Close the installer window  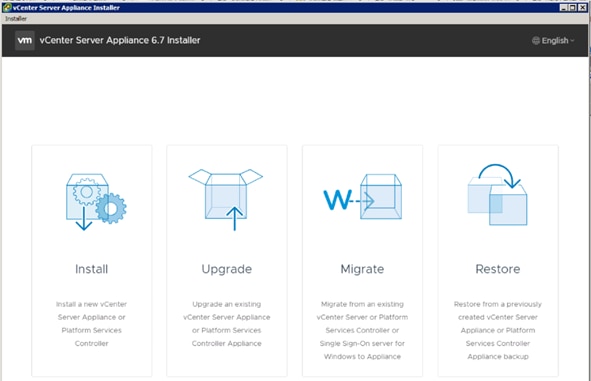coord(582,8)
